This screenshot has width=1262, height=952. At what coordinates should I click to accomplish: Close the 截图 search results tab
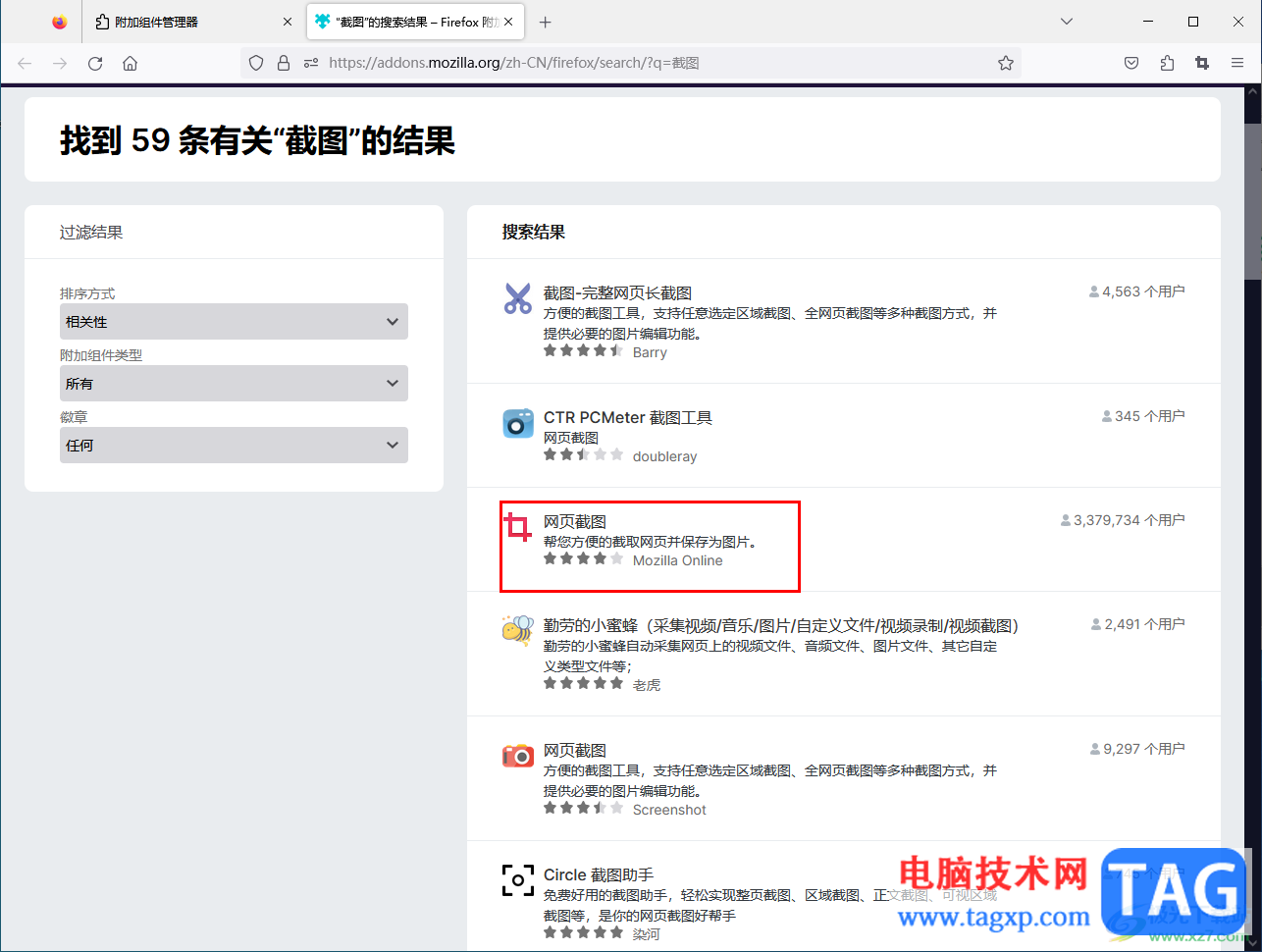point(508,22)
